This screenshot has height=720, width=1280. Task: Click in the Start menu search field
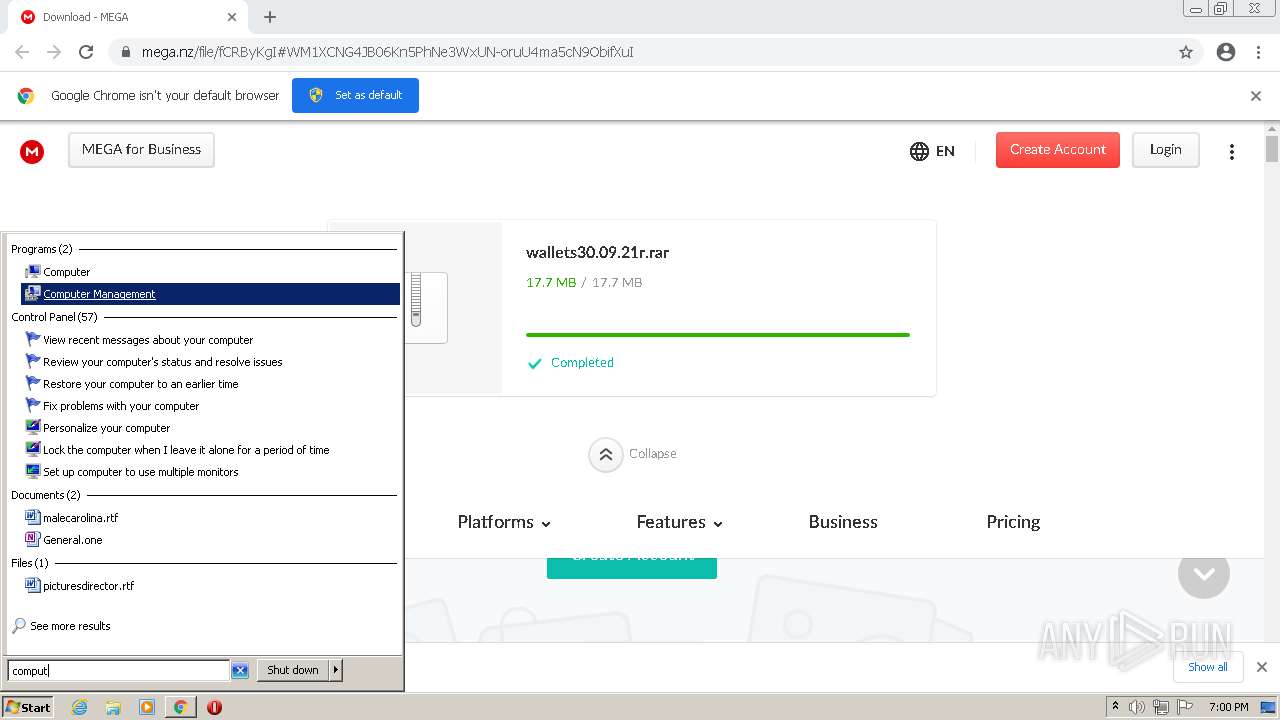click(x=118, y=671)
